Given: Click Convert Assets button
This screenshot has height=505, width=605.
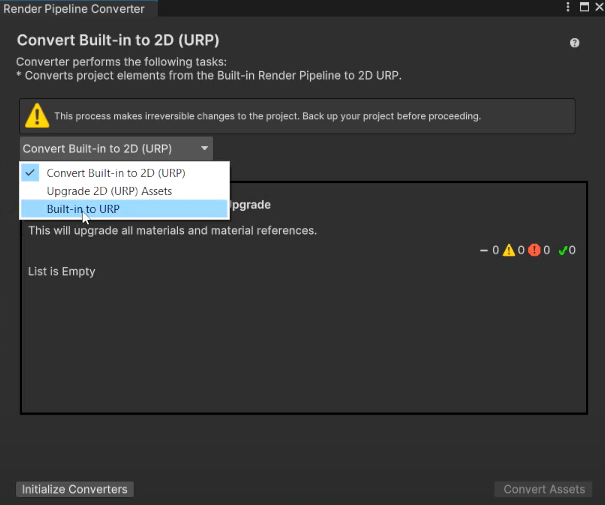Looking at the screenshot, I should click(x=544, y=489).
